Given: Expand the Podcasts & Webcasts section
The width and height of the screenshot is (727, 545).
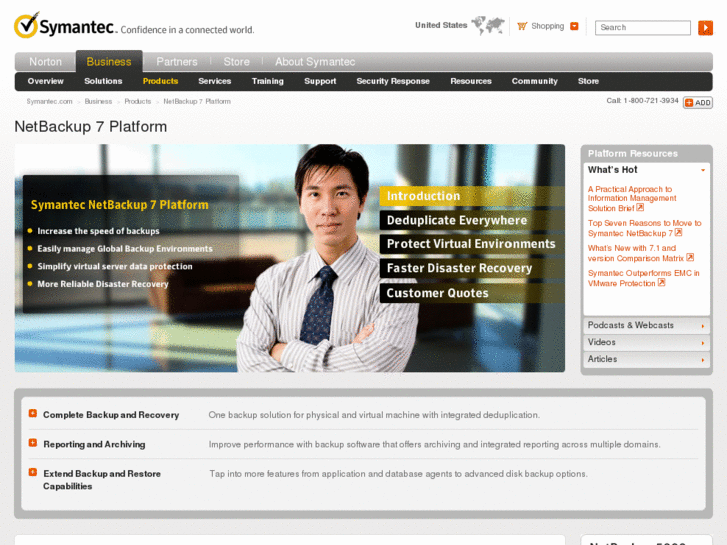Looking at the screenshot, I should (x=646, y=326).
